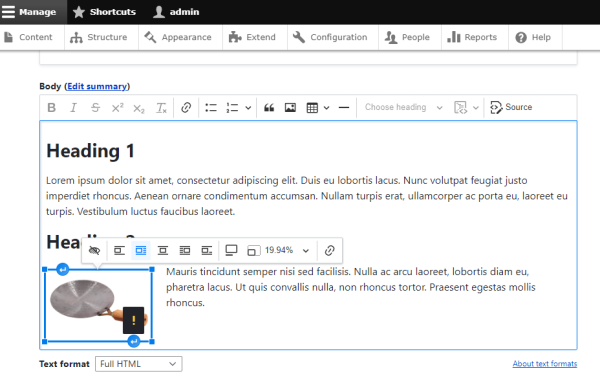Switch to Source editing mode
Screen dimensions: 600x378
click(511, 108)
